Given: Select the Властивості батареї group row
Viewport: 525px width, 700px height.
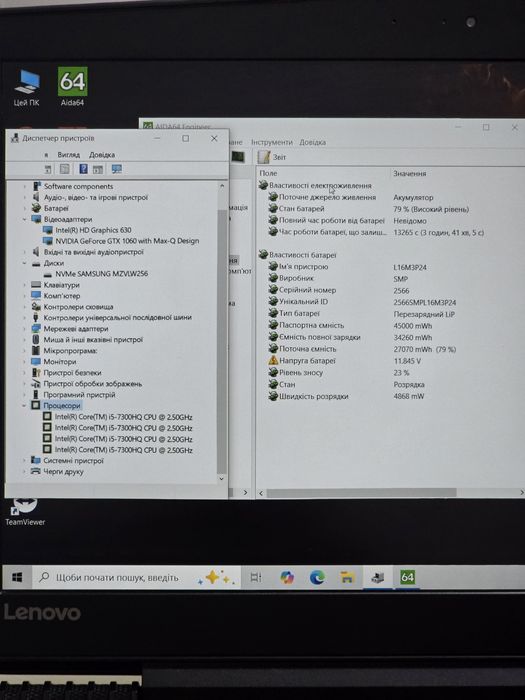Looking at the screenshot, I should click(302, 255).
